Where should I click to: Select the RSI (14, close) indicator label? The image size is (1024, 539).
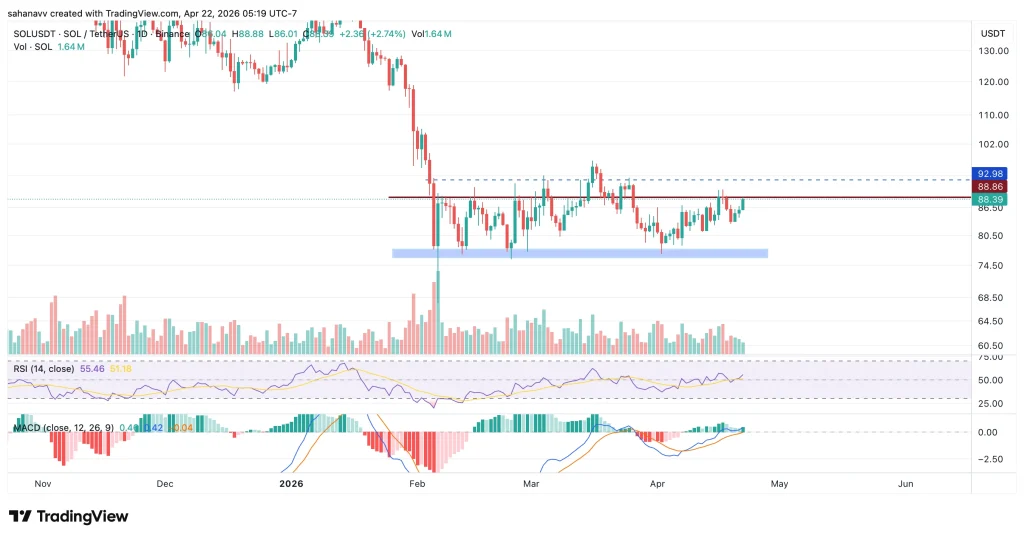click(46, 369)
